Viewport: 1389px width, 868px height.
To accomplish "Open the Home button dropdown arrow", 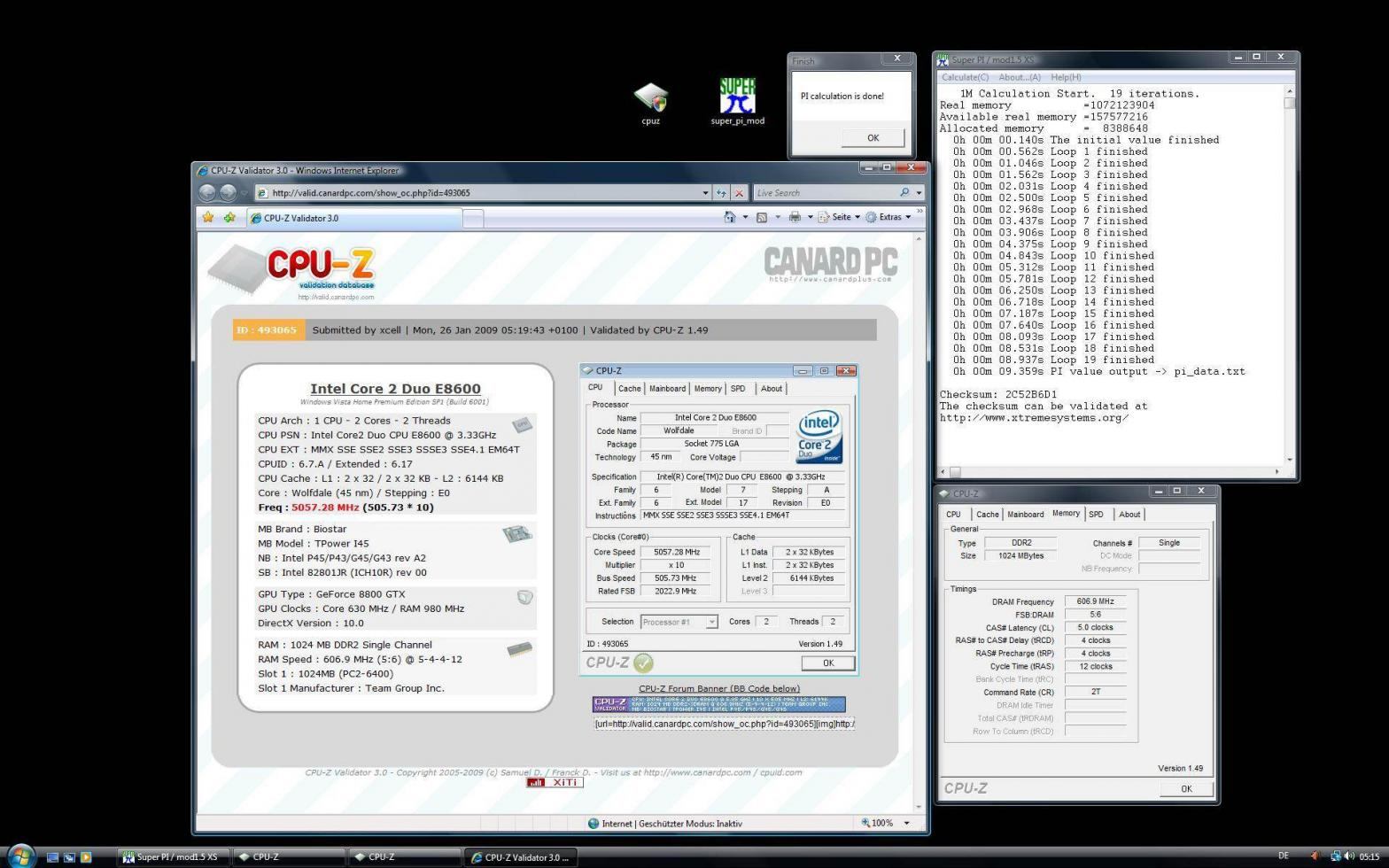I will [745, 217].
